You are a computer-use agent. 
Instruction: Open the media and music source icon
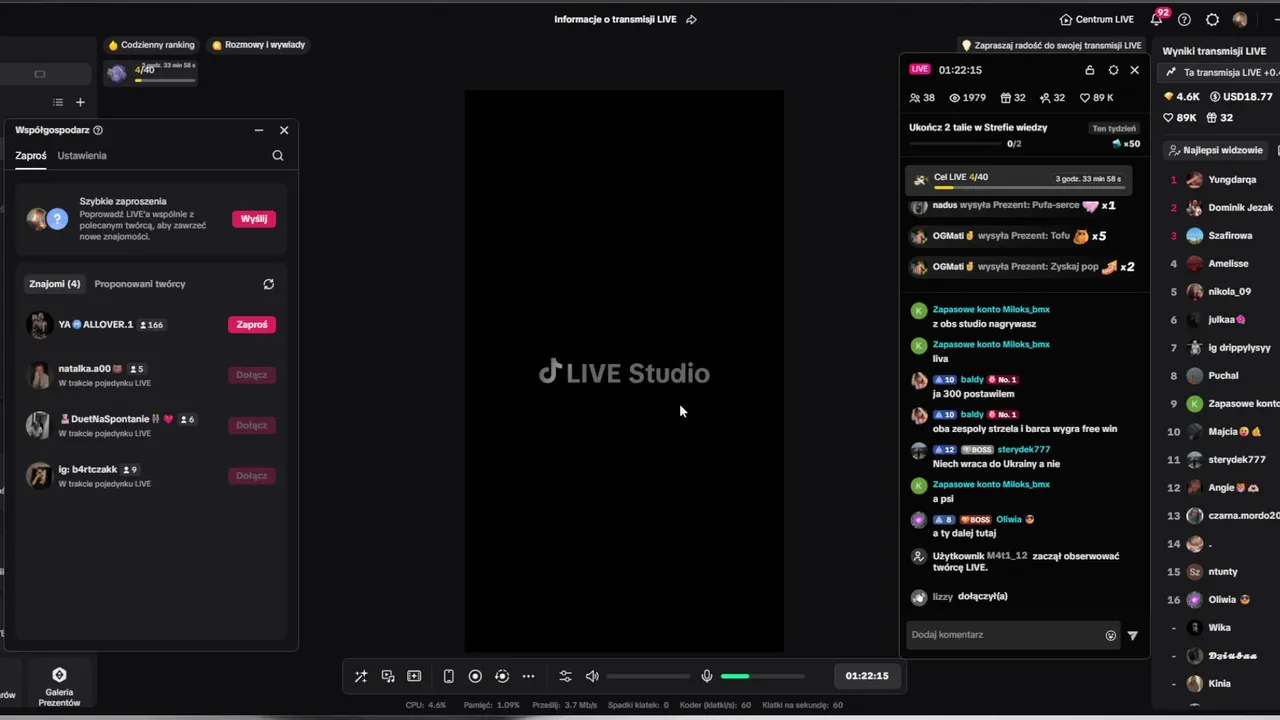coord(388,676)
